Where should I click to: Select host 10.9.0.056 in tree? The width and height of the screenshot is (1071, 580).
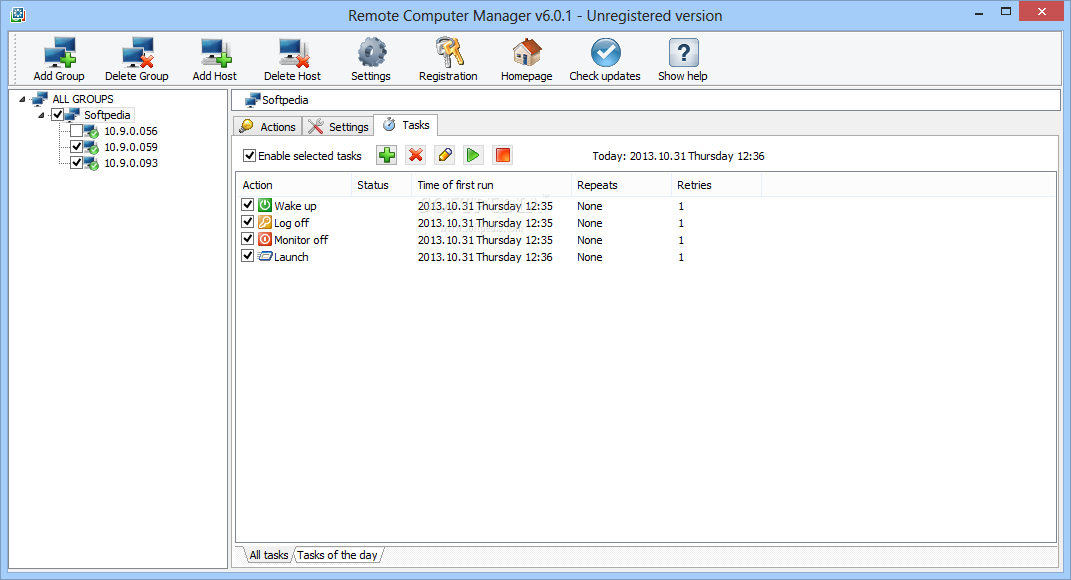pos(130,131)
